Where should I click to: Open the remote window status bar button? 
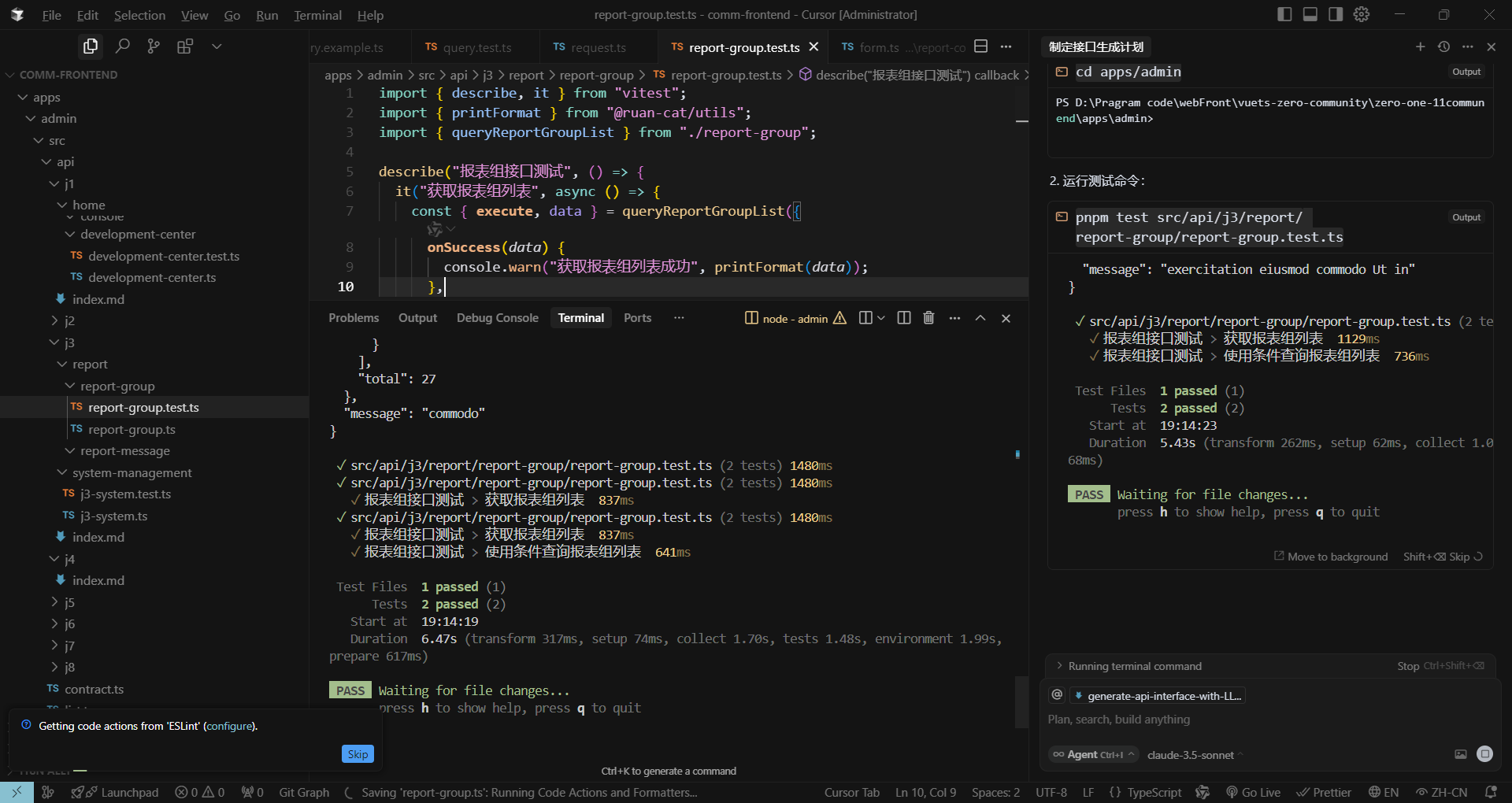[17, 792]
